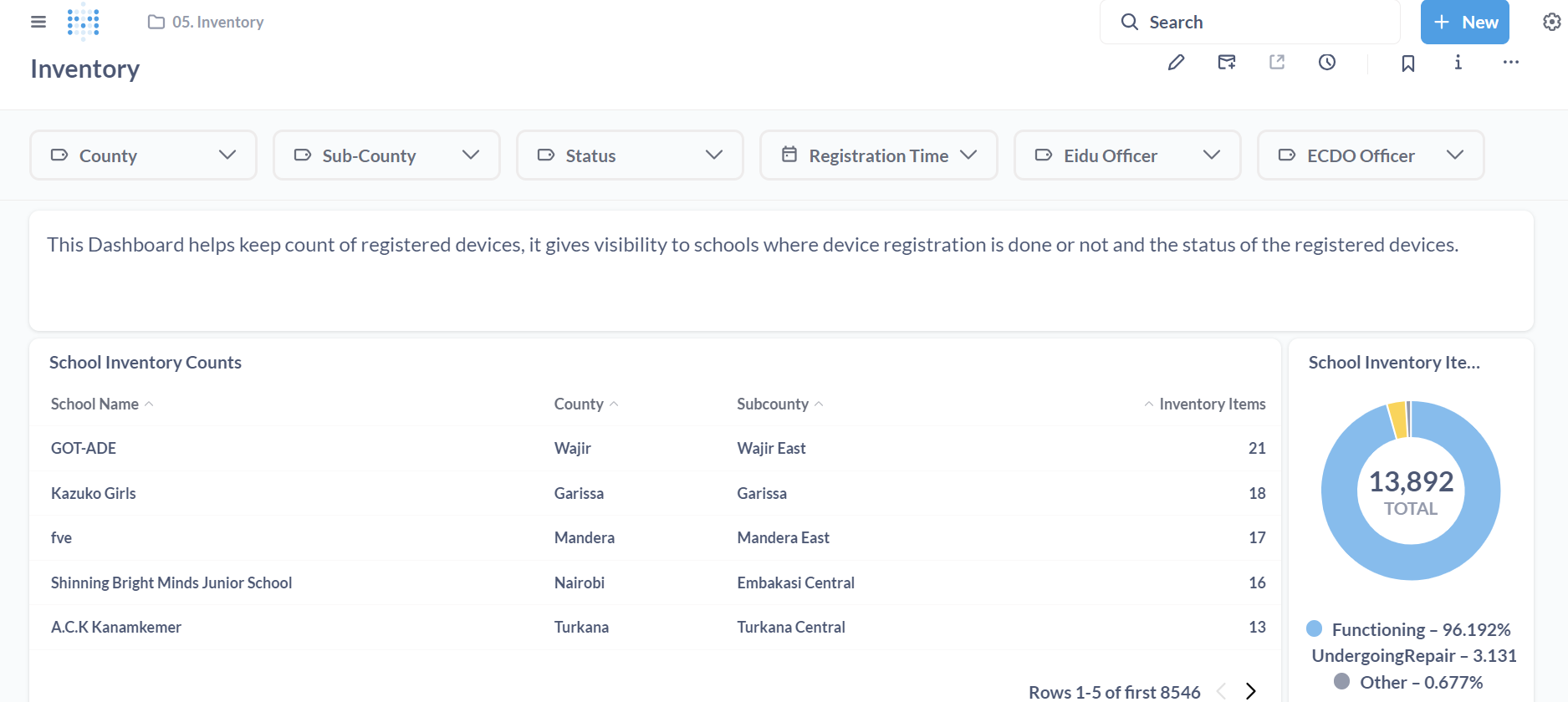Click the New button

[x=1464, y=23]
